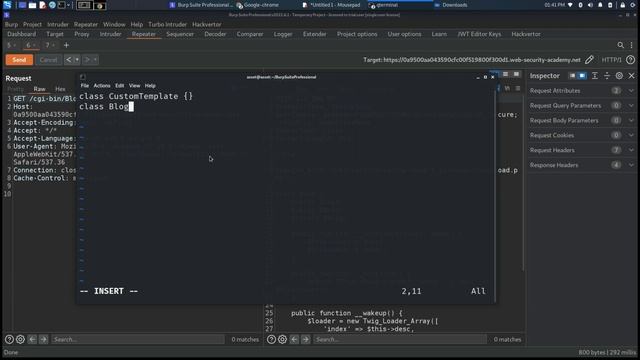Click the lock screen icon in tray
The image size is (640, 360).
tap(622, 5)
